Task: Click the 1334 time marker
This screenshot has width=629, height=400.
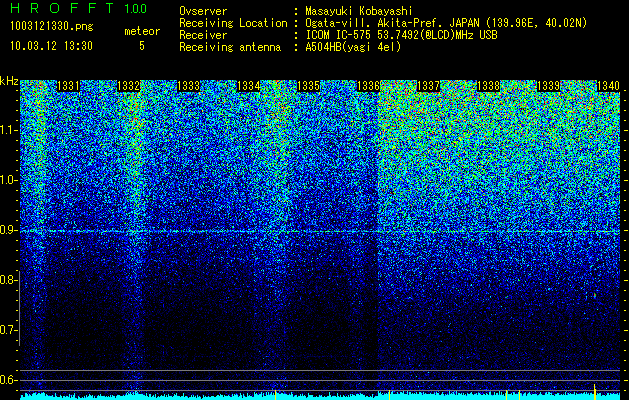Action: tap(249, 86)
